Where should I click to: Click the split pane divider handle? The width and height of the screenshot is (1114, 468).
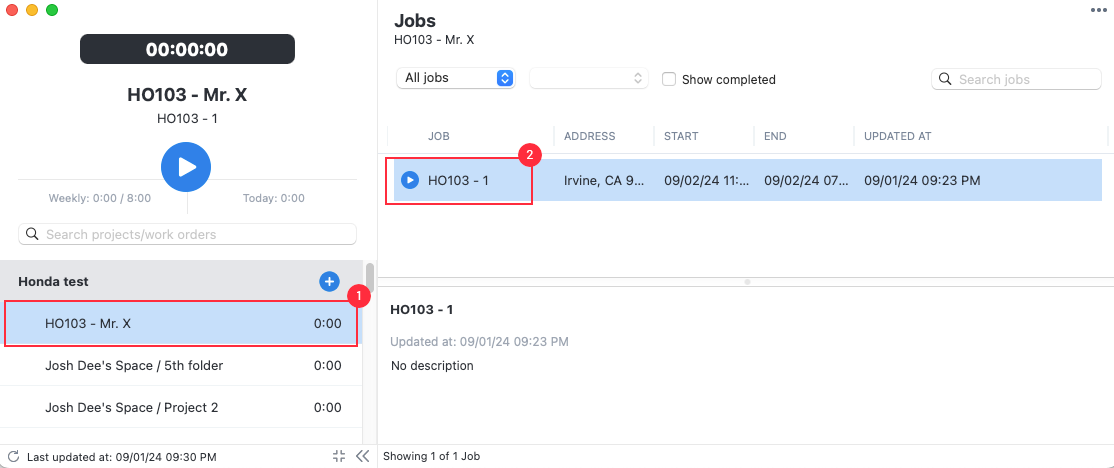[747, 282]
